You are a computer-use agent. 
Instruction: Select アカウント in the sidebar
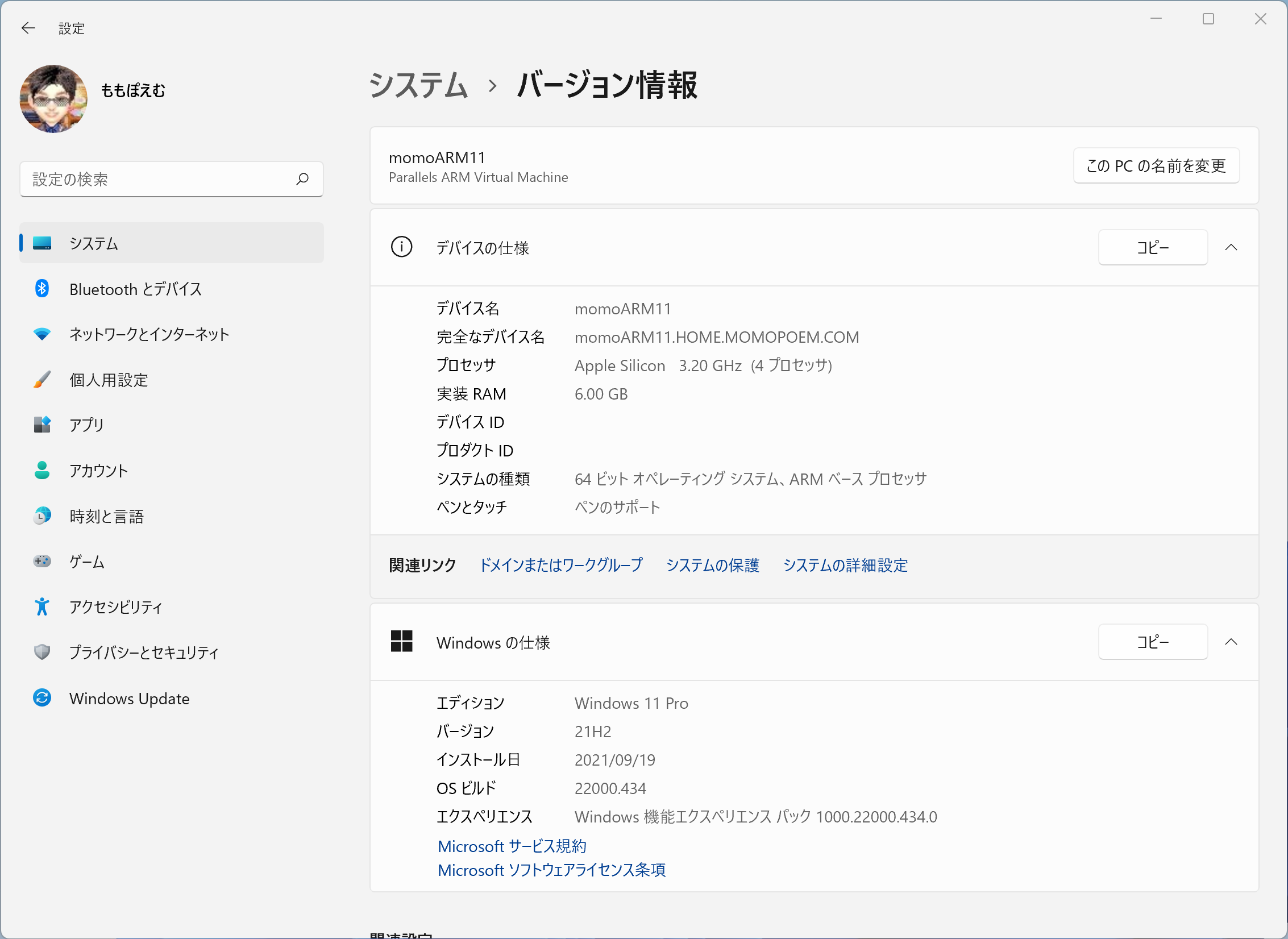(171, 470)
